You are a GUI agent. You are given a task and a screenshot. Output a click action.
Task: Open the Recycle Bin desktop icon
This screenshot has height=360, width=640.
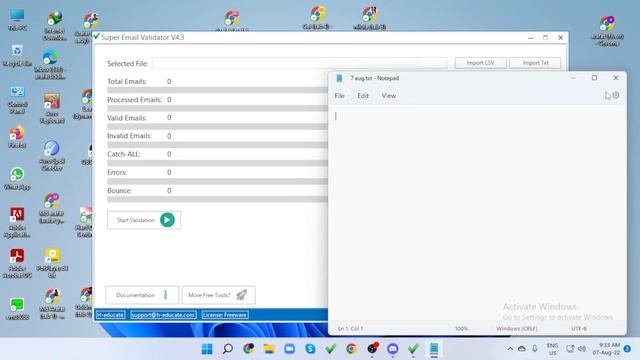[17, 56]
